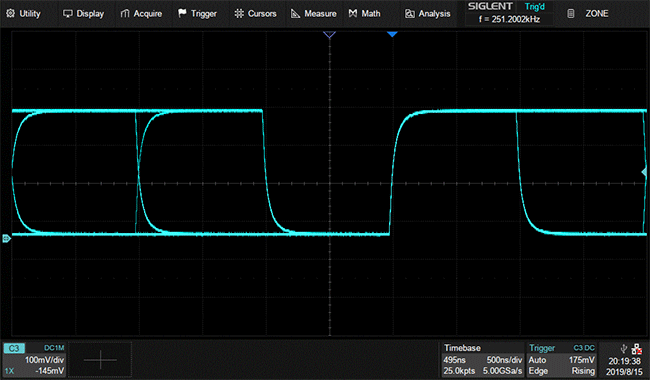Open the Trigger settings box

[561, 359]
